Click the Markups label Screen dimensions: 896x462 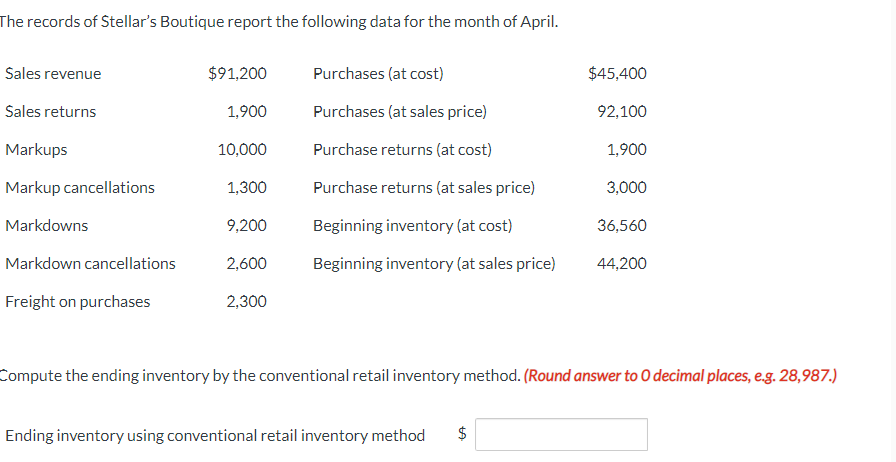click(x=36, y=150)
